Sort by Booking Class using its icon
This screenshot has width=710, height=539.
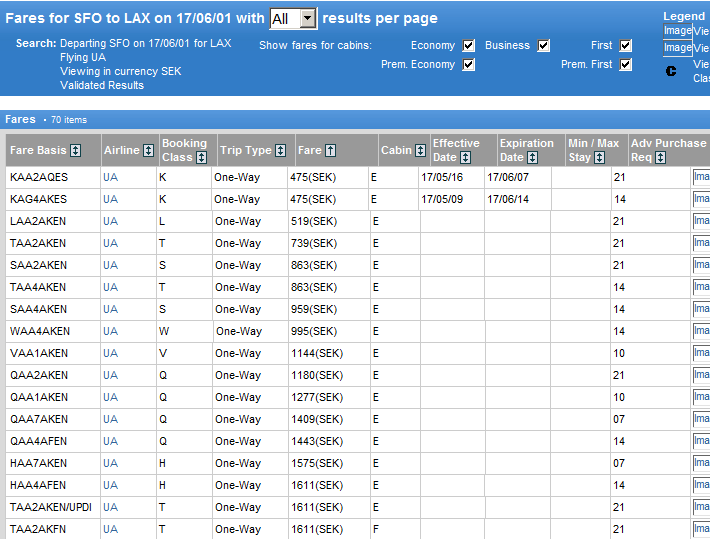point(201,157)
